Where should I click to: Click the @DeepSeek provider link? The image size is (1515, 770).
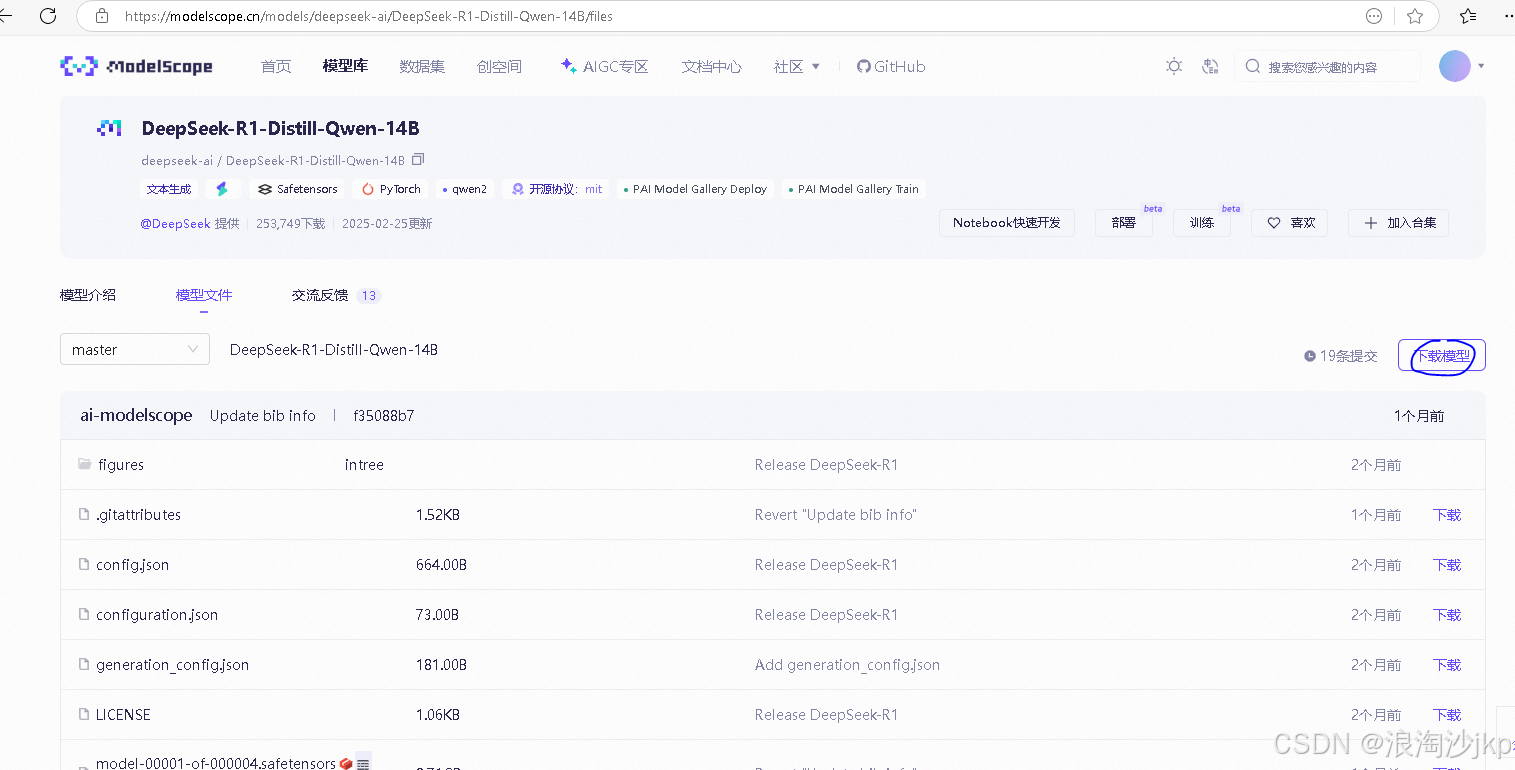tap(175, 224)
